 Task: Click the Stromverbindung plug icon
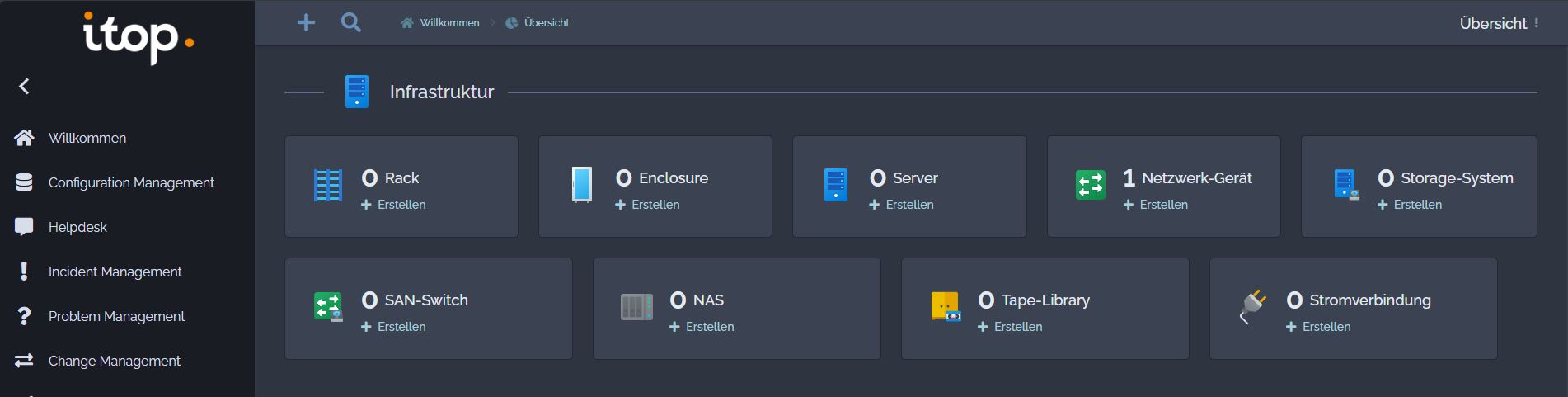(x=1253, y=305)
